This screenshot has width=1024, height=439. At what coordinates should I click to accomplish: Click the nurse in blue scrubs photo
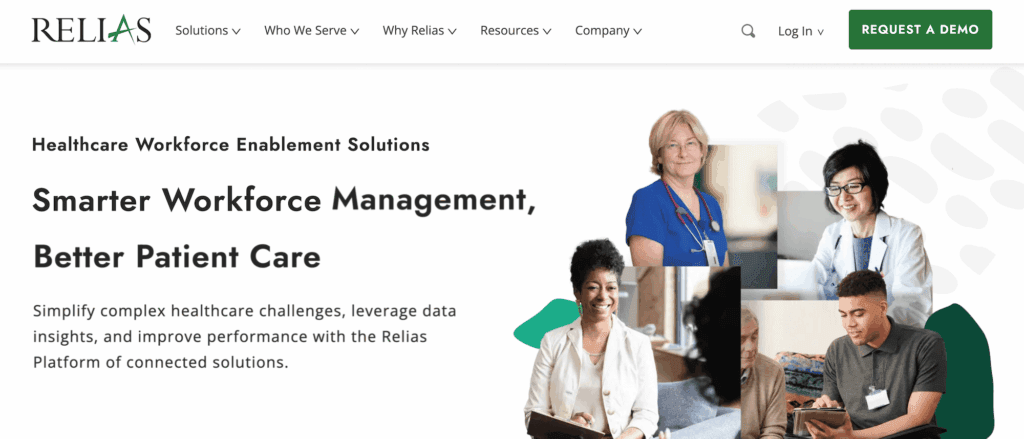click(679, 189)
